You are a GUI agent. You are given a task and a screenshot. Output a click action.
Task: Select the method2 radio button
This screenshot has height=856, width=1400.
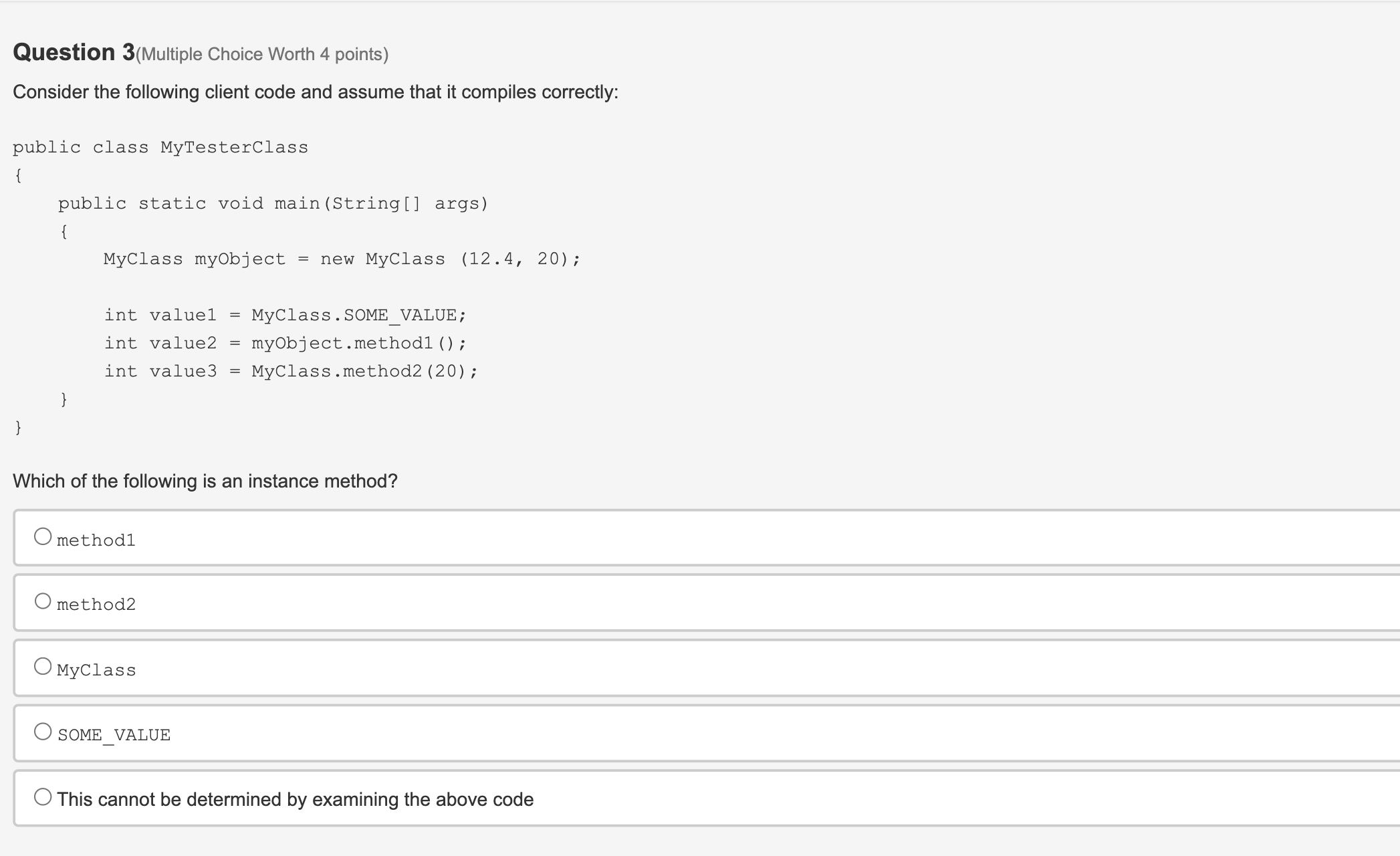(43, 601)
